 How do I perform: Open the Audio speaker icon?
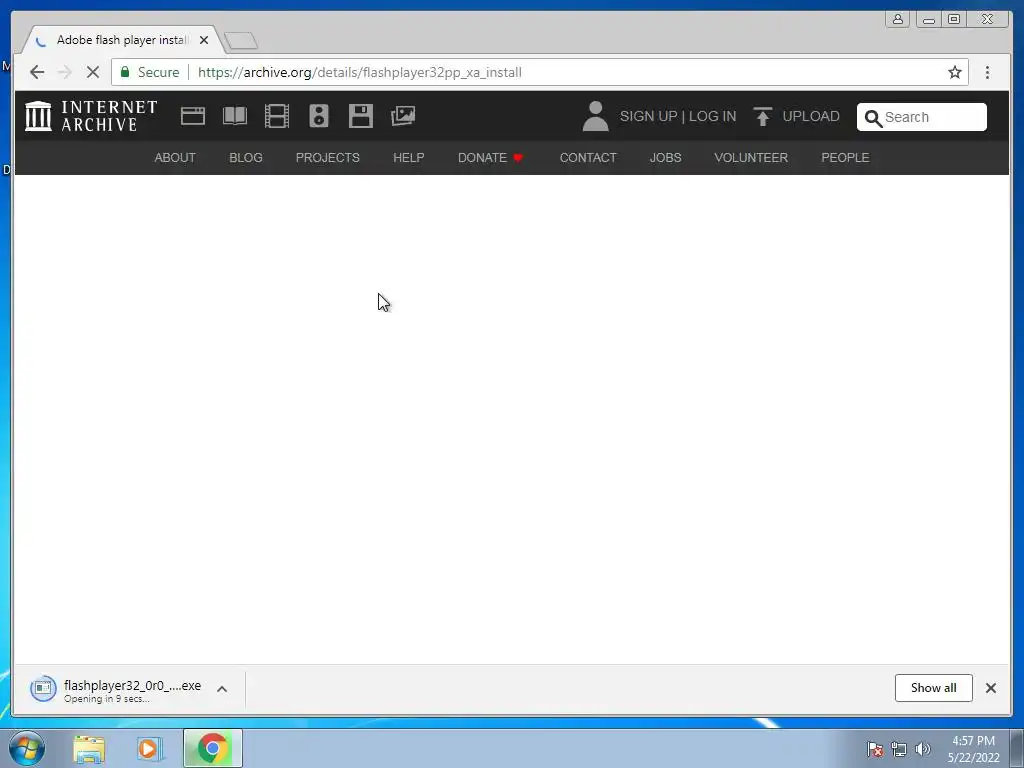pyautogui.click(x=319, y=116)
